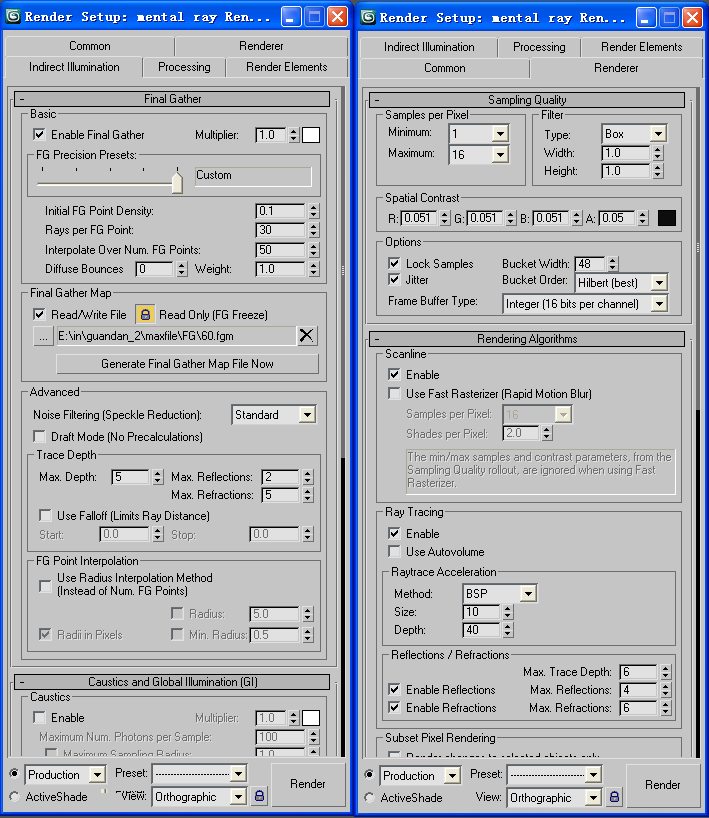The height and width of the screenshot is (818, 709).
Task: Click the 3ds Max icon in left title bar
Action: tap(13, 16)
